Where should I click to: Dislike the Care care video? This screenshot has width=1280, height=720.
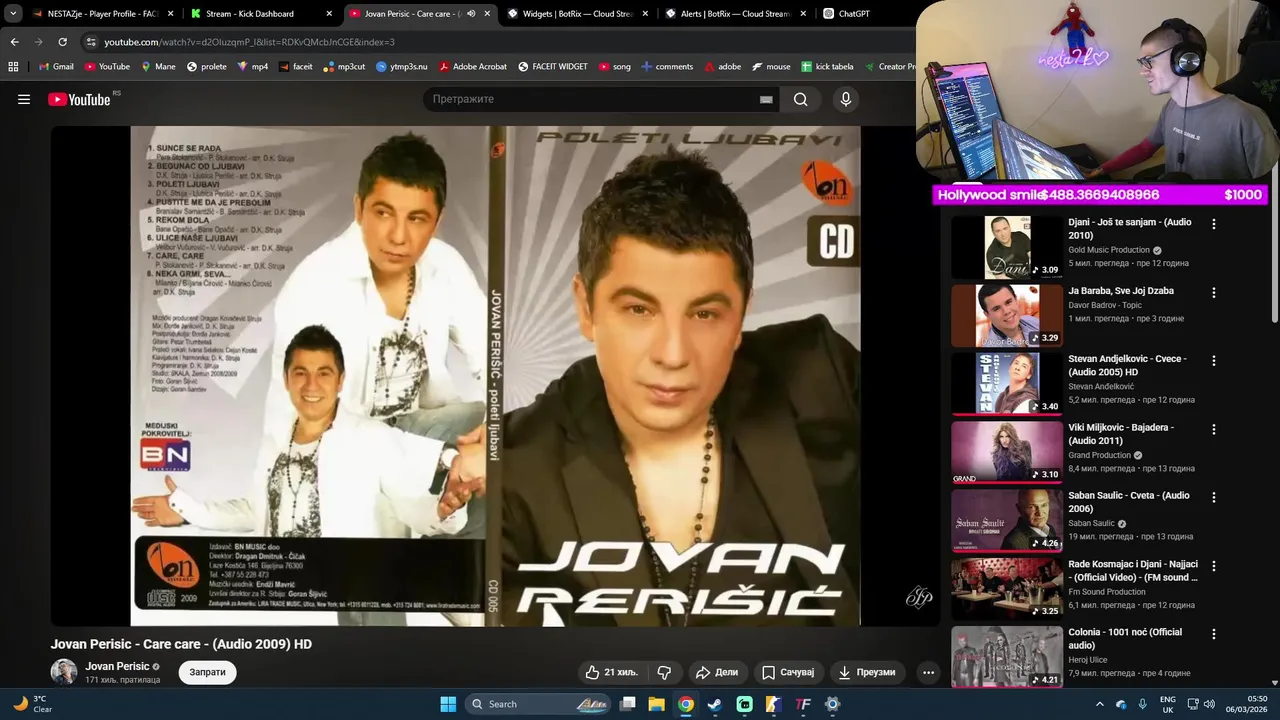coord(664,672)
